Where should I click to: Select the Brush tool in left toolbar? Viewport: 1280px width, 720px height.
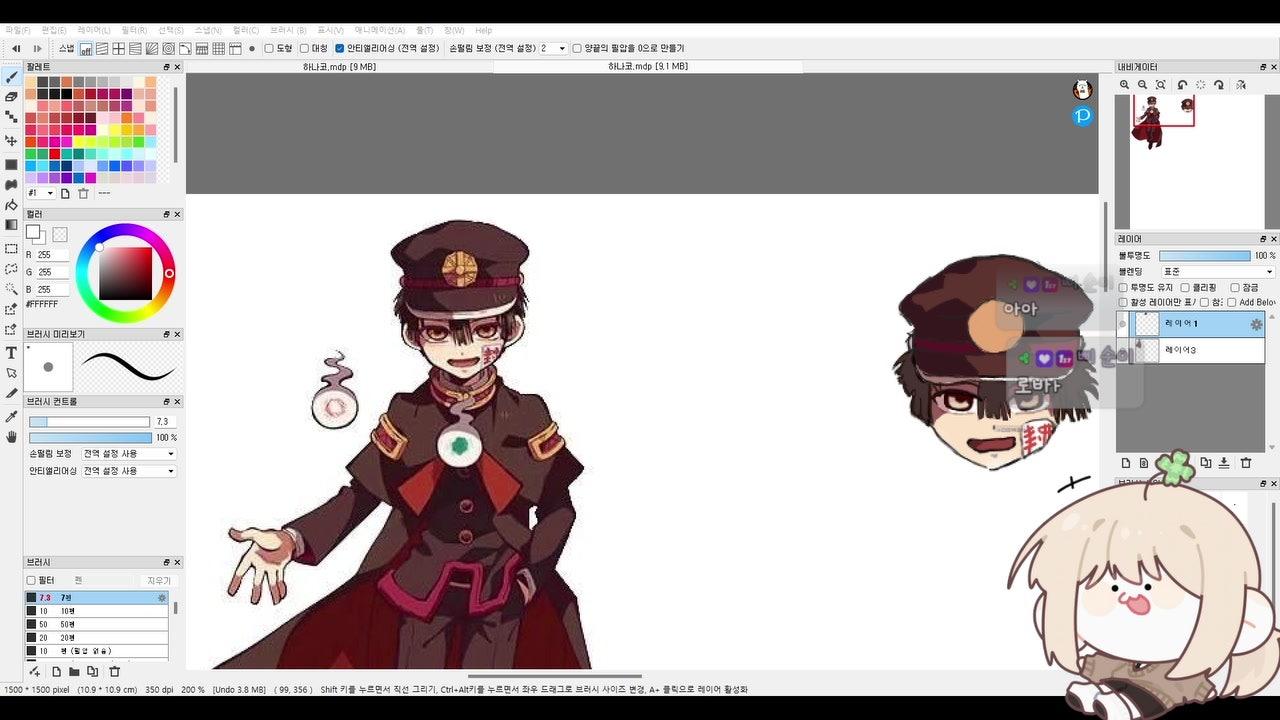point(11,77)
